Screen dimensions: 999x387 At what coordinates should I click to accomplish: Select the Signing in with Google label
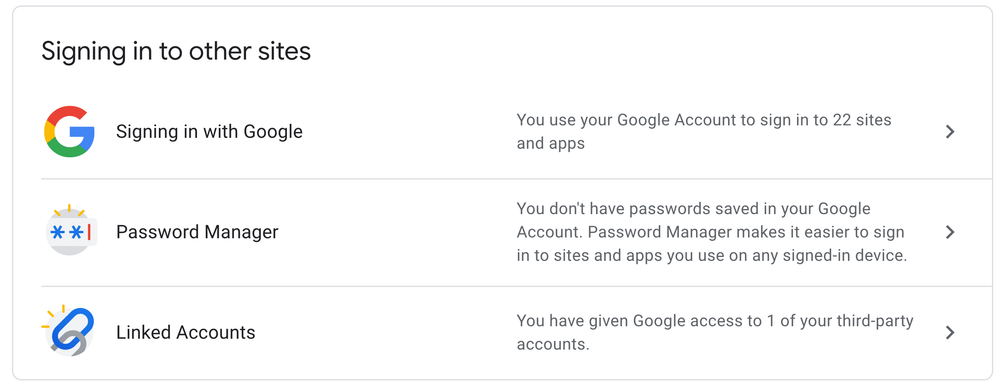click(x=209, y=132)
